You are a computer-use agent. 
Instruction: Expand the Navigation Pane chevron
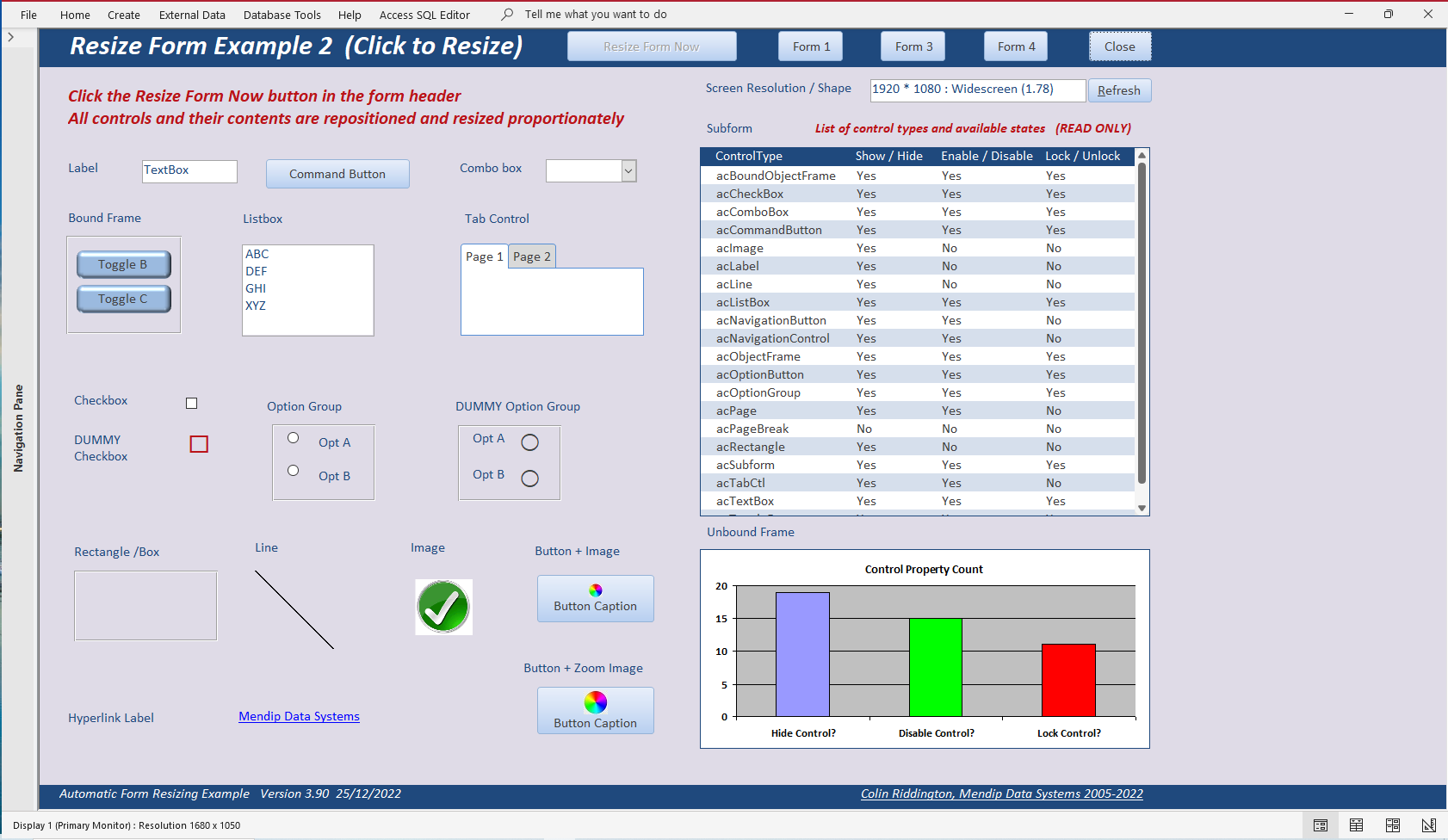(10, 37)
